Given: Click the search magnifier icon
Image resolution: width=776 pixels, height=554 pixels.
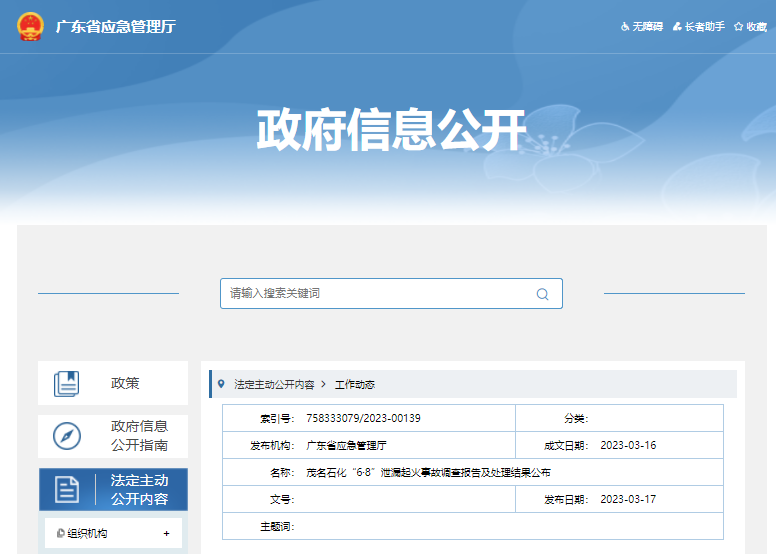Looking at the screenshot, I should (x=542, y=294).
